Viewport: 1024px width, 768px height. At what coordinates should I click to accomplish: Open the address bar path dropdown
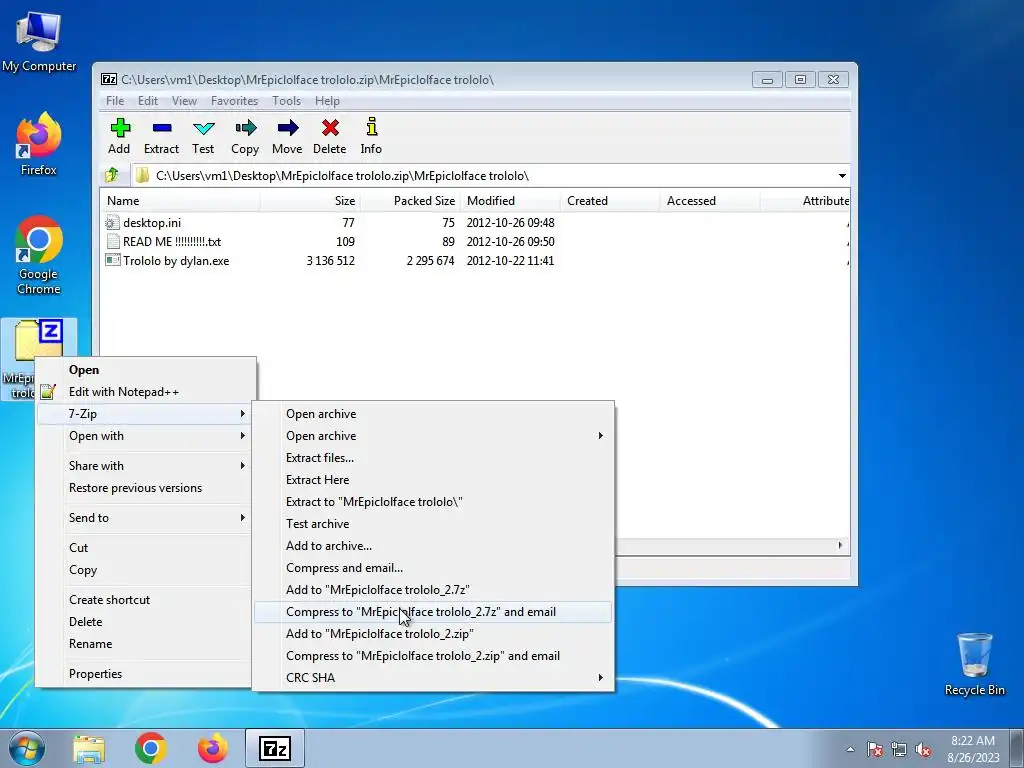tap(842, 176)
